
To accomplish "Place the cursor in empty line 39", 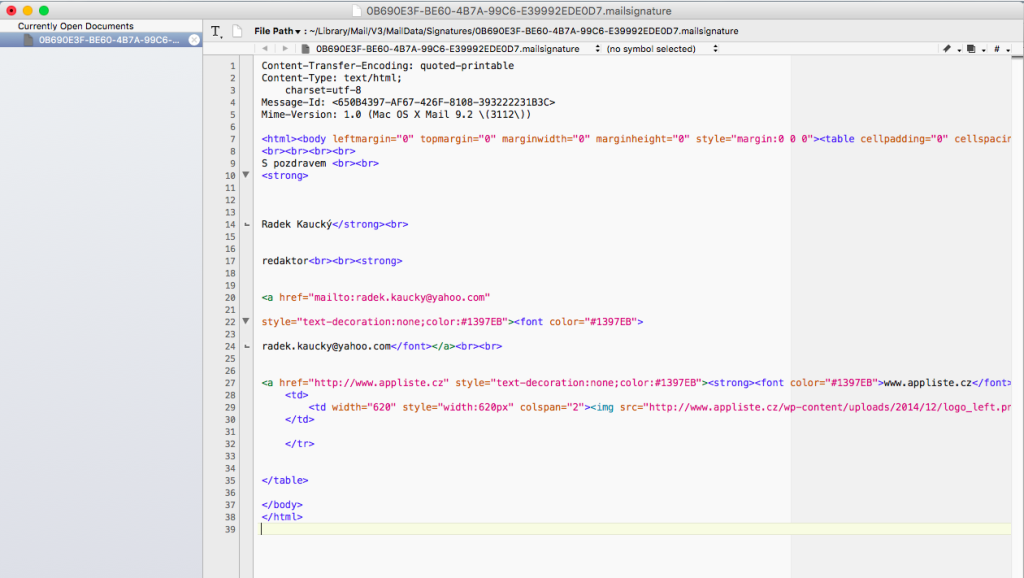I will [x=635, y=529].
